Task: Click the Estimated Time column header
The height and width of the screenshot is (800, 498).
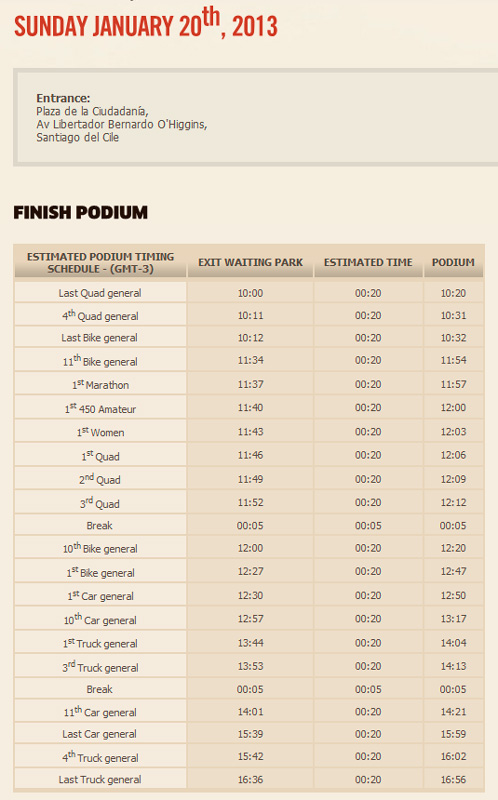Action: [x=368, y=262]
